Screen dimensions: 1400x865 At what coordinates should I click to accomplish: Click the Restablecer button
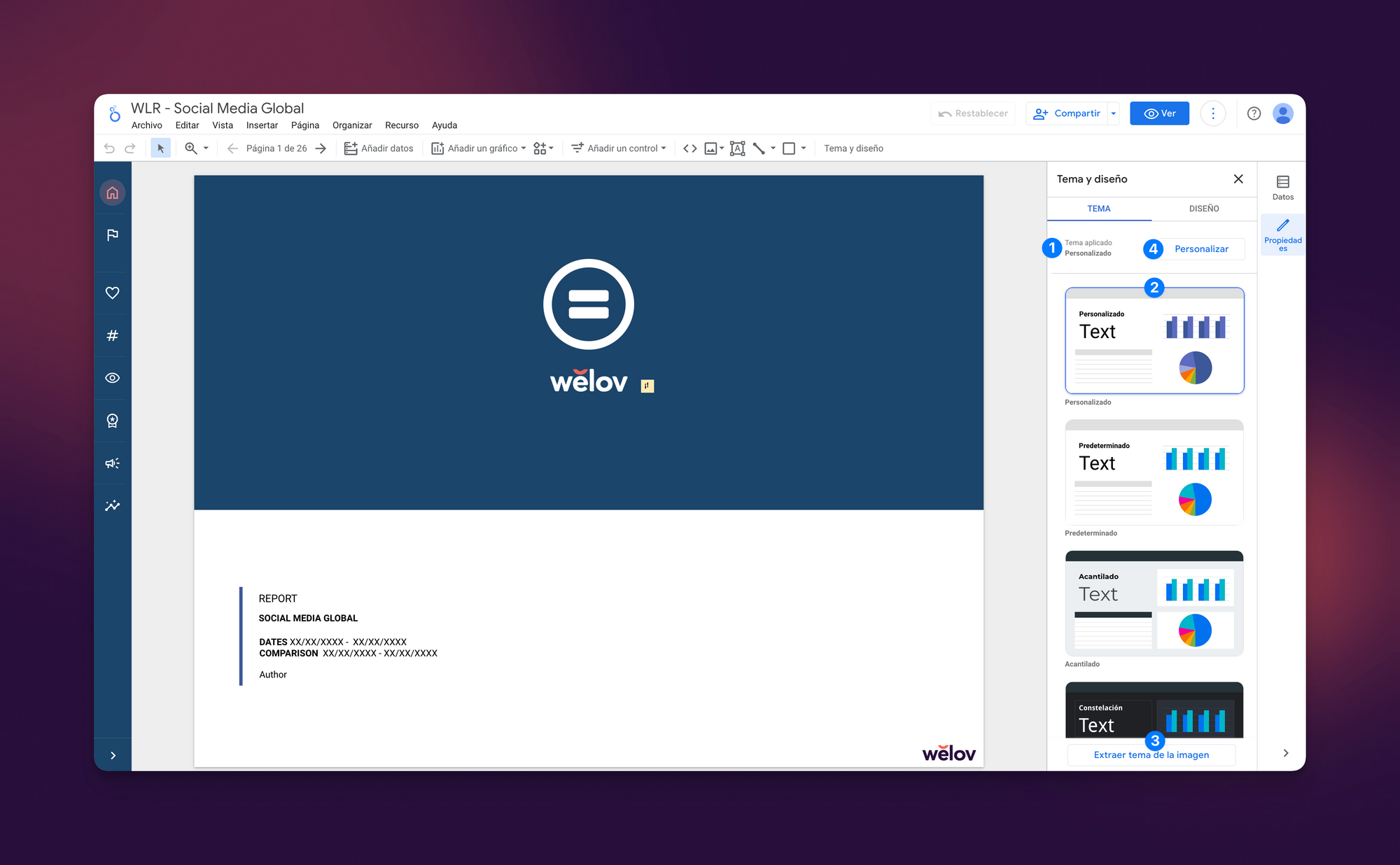973,113
